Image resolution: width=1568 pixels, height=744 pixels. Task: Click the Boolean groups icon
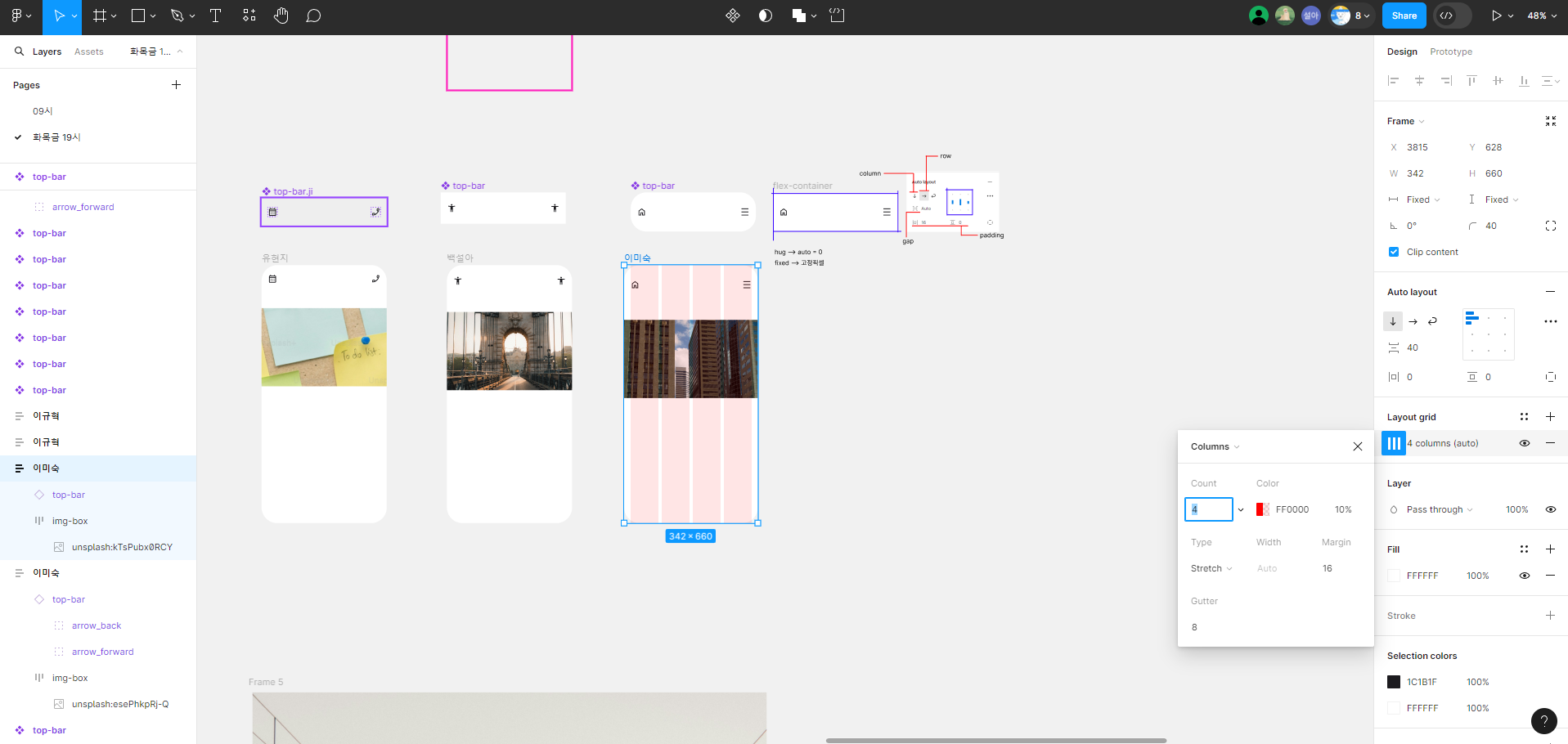click(799, 16)
